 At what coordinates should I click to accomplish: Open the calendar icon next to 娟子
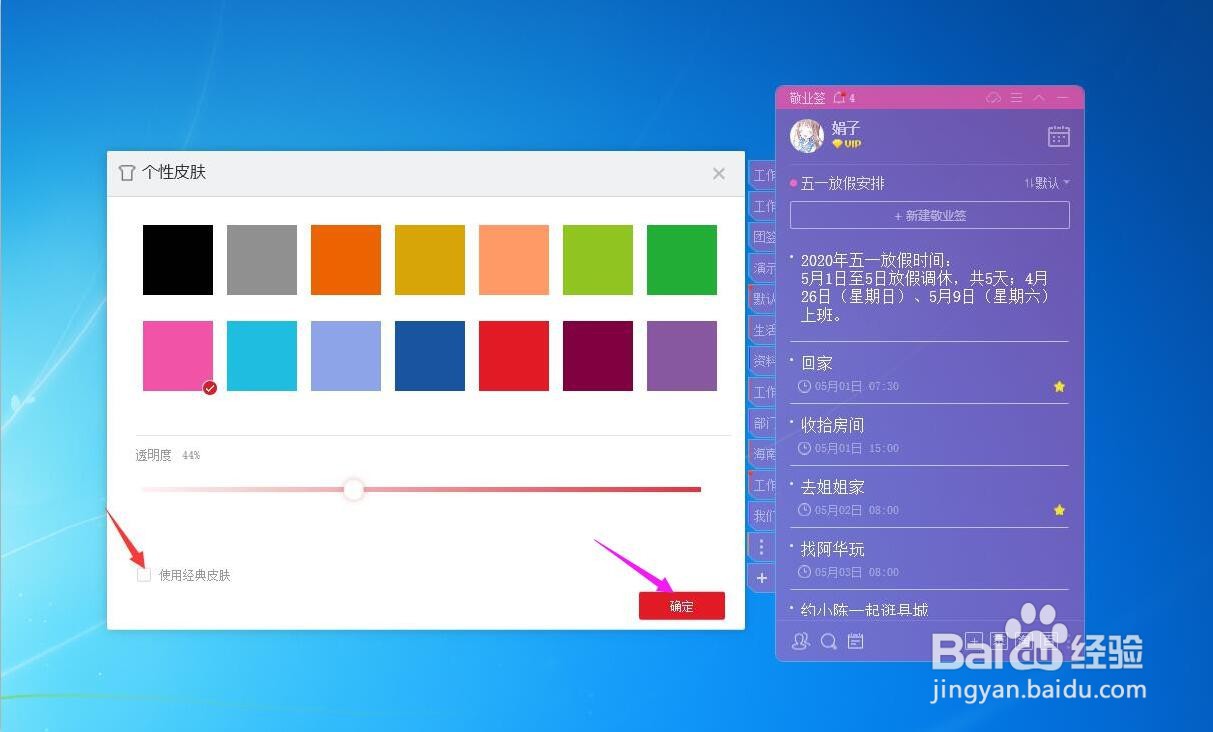(1058, 136)
